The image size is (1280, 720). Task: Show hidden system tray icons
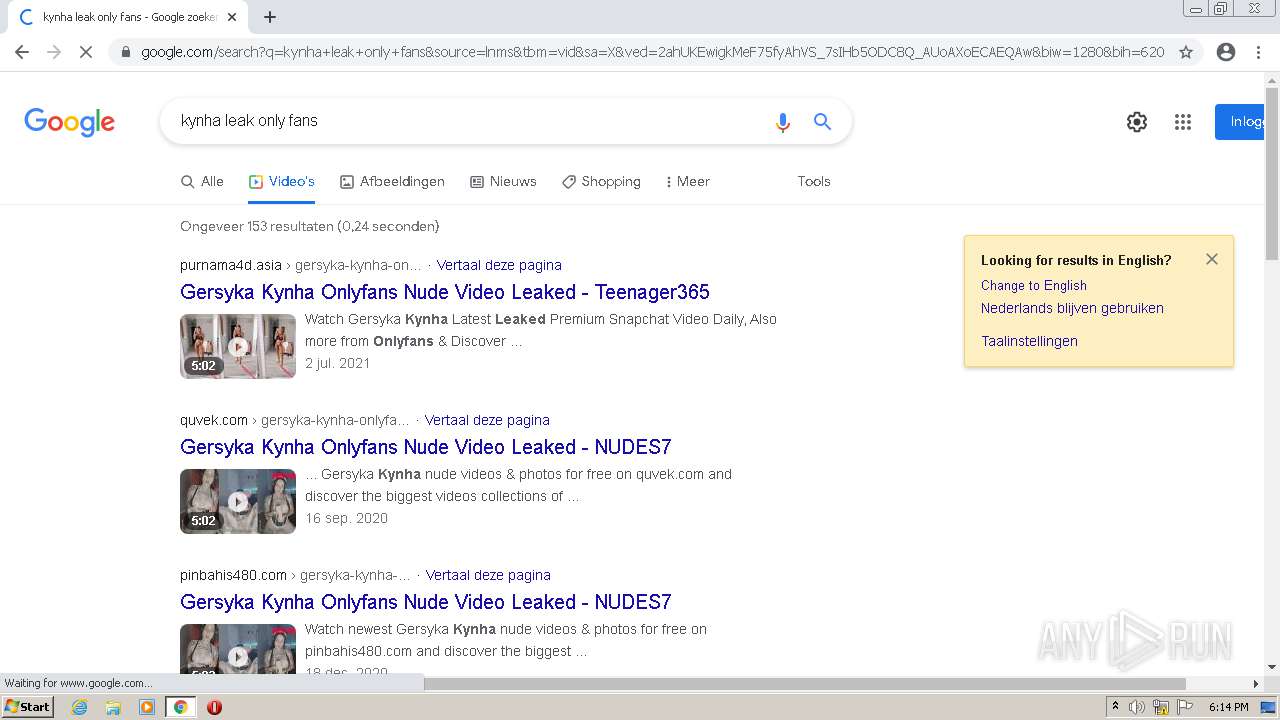1115,707
